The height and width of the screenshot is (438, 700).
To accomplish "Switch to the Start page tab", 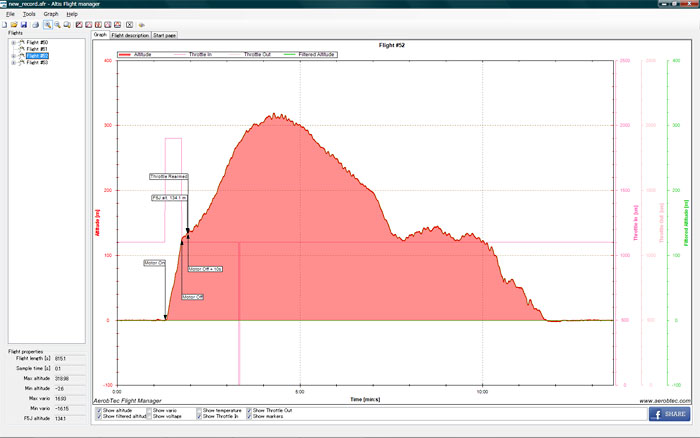I will click(164, 35).
